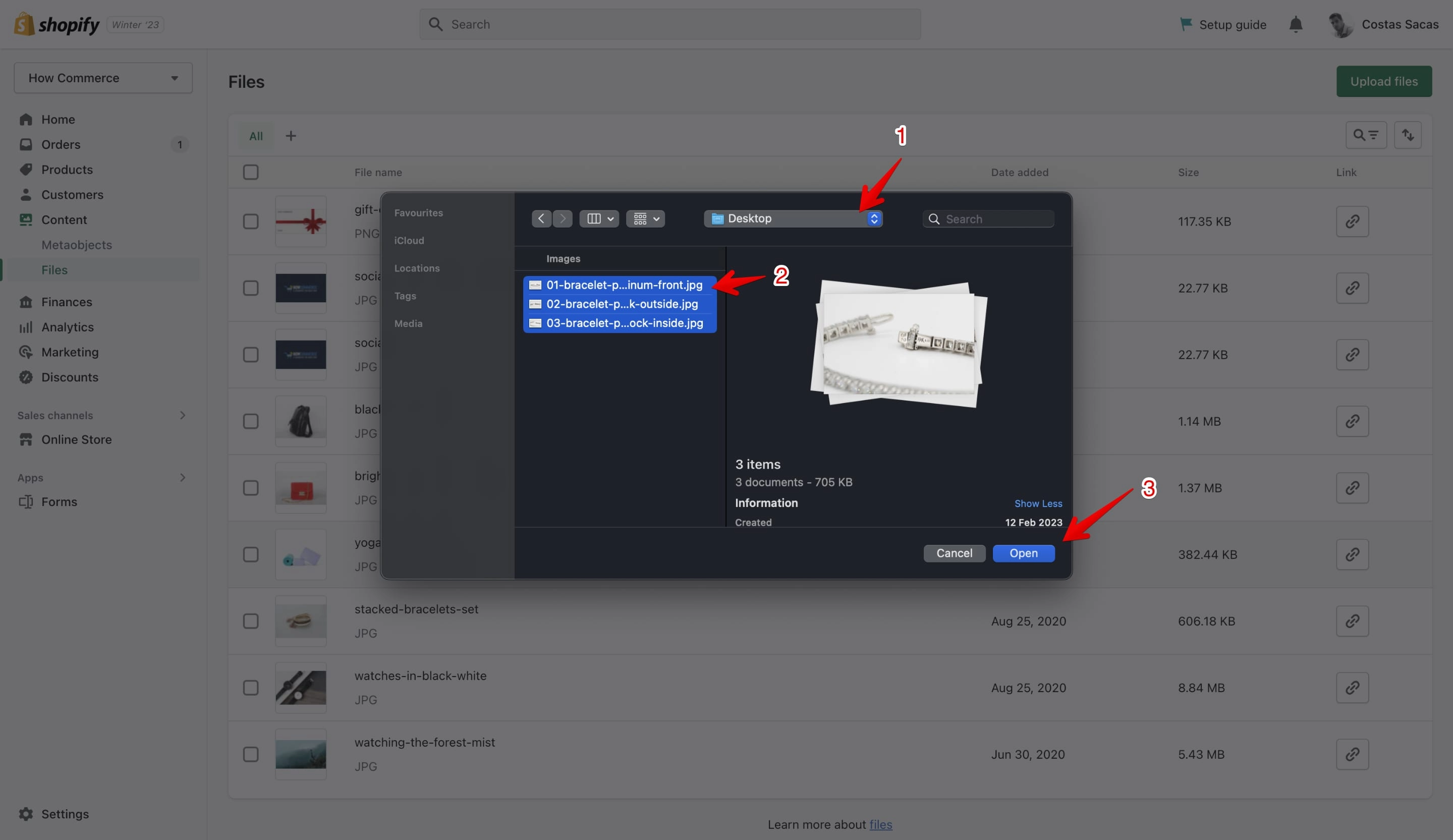Image resolution: width=1453 pixels, height=840 pixels.
Task: Select Locations in dialog sidebar
Action: pyautogui.click(x=417, y=268)
